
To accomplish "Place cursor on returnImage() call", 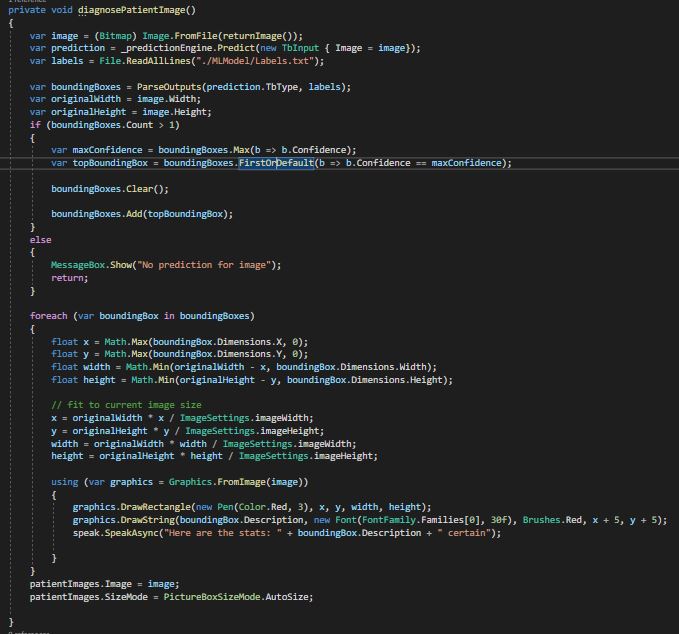I will [258, 36].
